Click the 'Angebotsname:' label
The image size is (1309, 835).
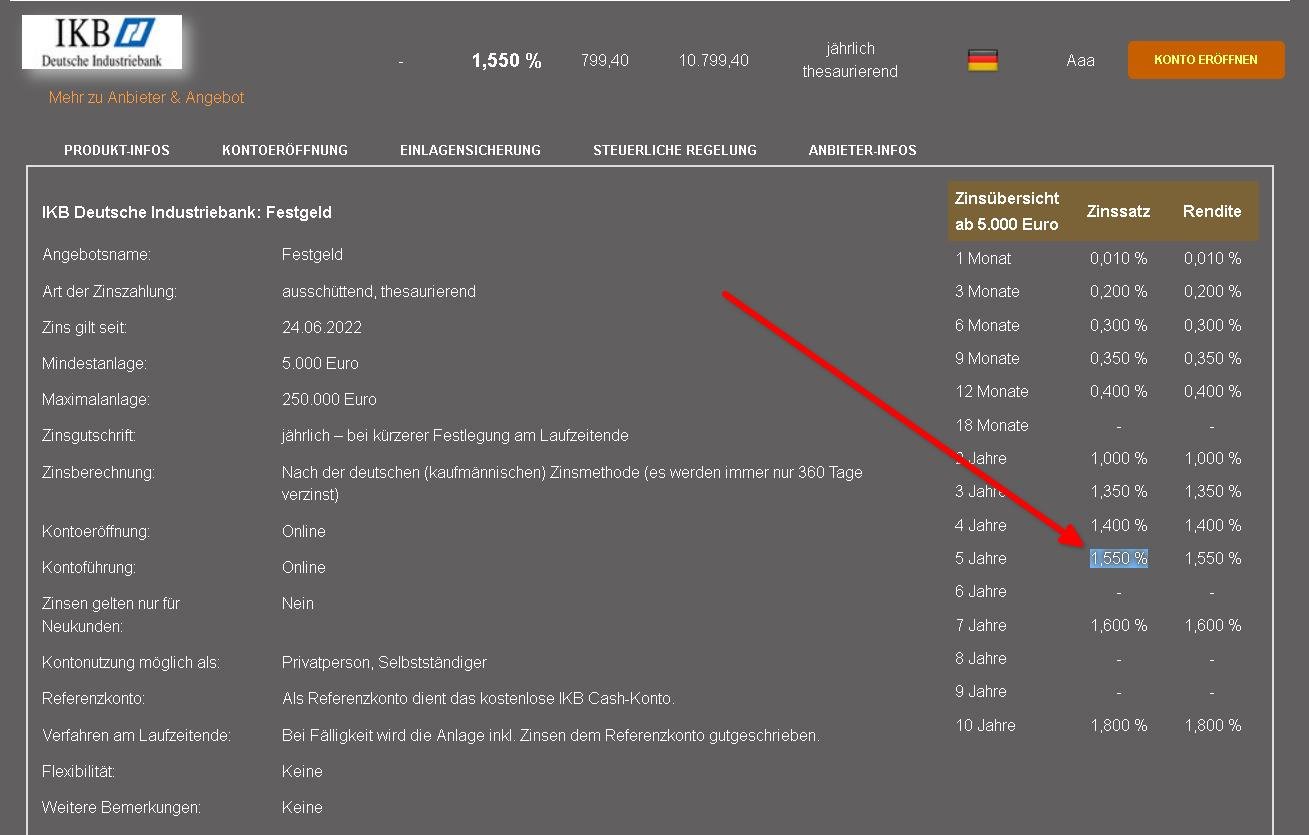click(x=96, y=255)
